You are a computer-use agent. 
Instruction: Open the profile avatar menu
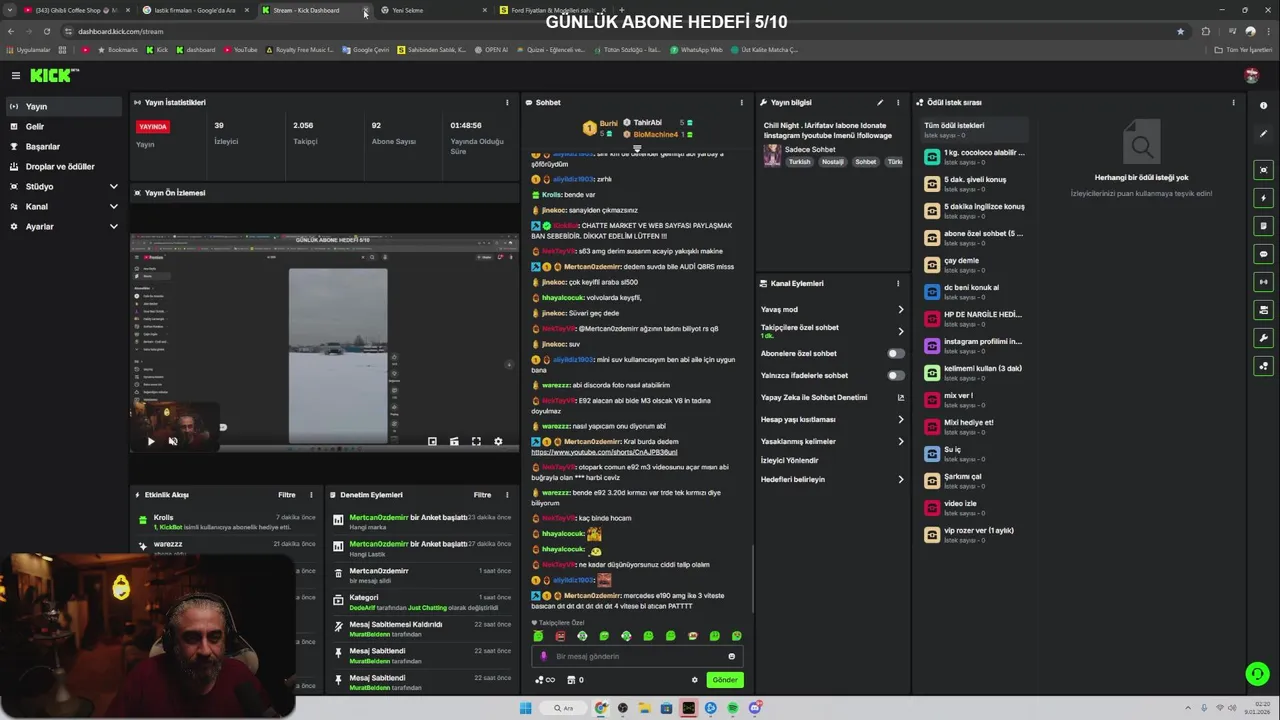(1251, 75)
